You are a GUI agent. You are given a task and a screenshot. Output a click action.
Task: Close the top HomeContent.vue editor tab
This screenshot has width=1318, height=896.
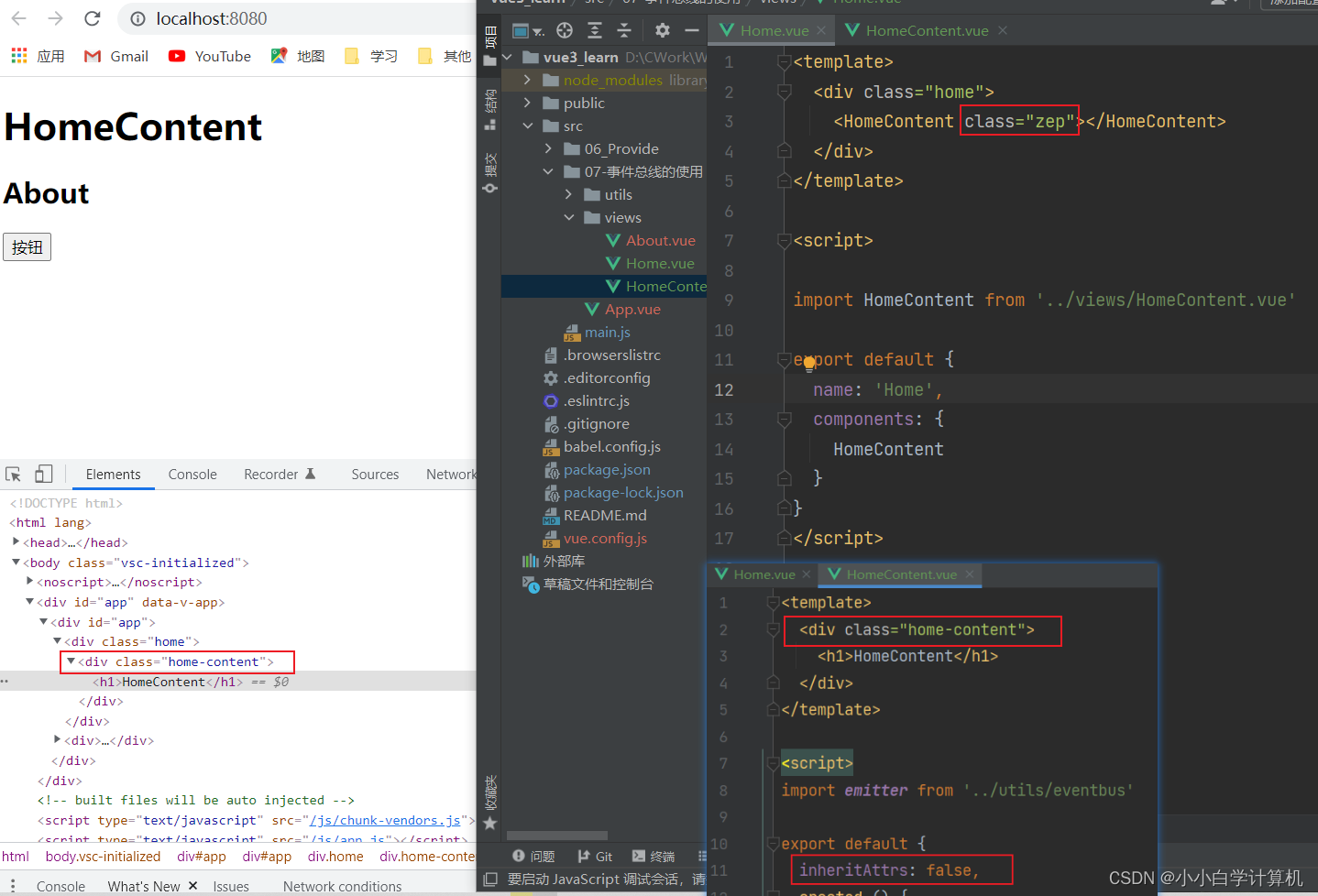[1003, 30]
